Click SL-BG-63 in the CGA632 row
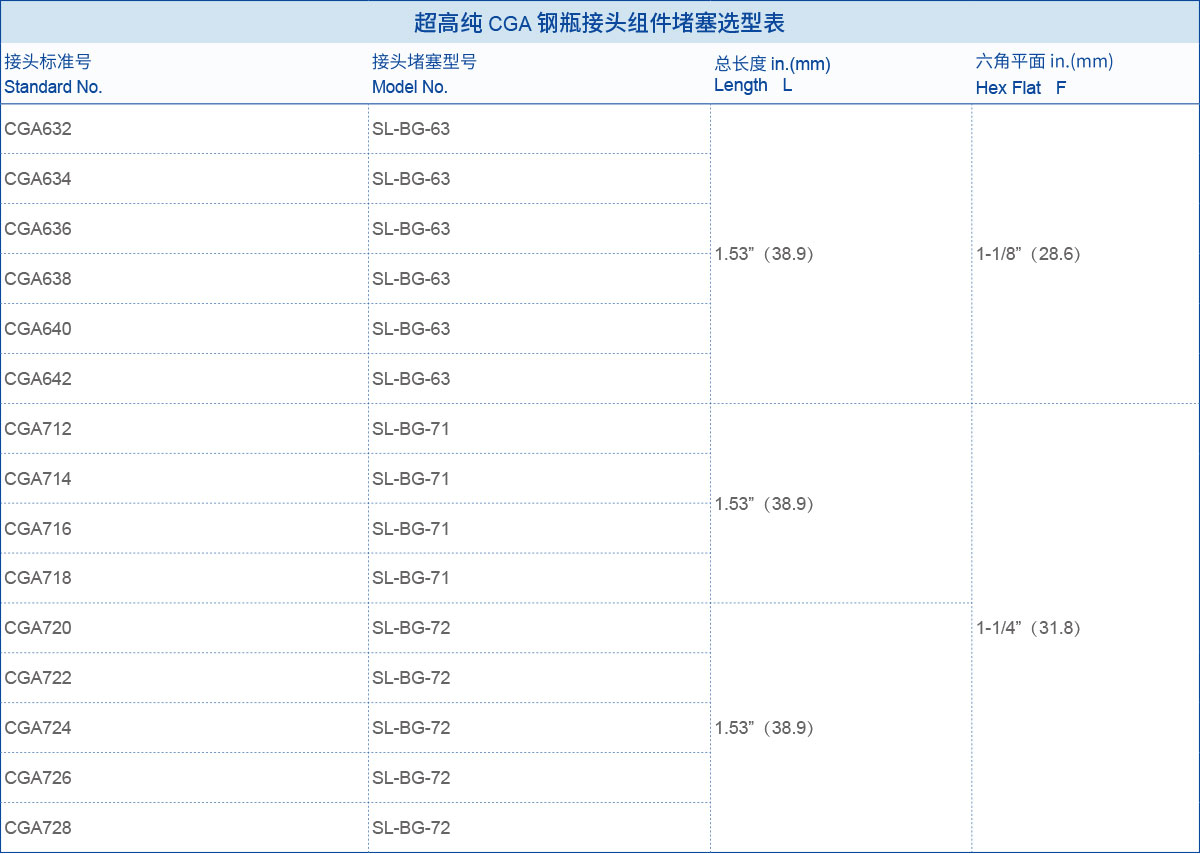1200x854 pixels. click(x=411, y=129)
